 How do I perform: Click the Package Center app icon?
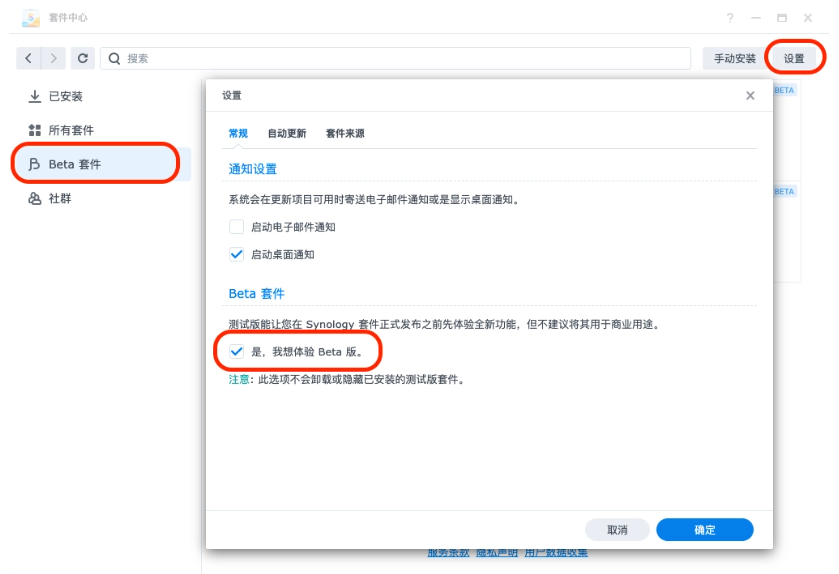[31, 18]
